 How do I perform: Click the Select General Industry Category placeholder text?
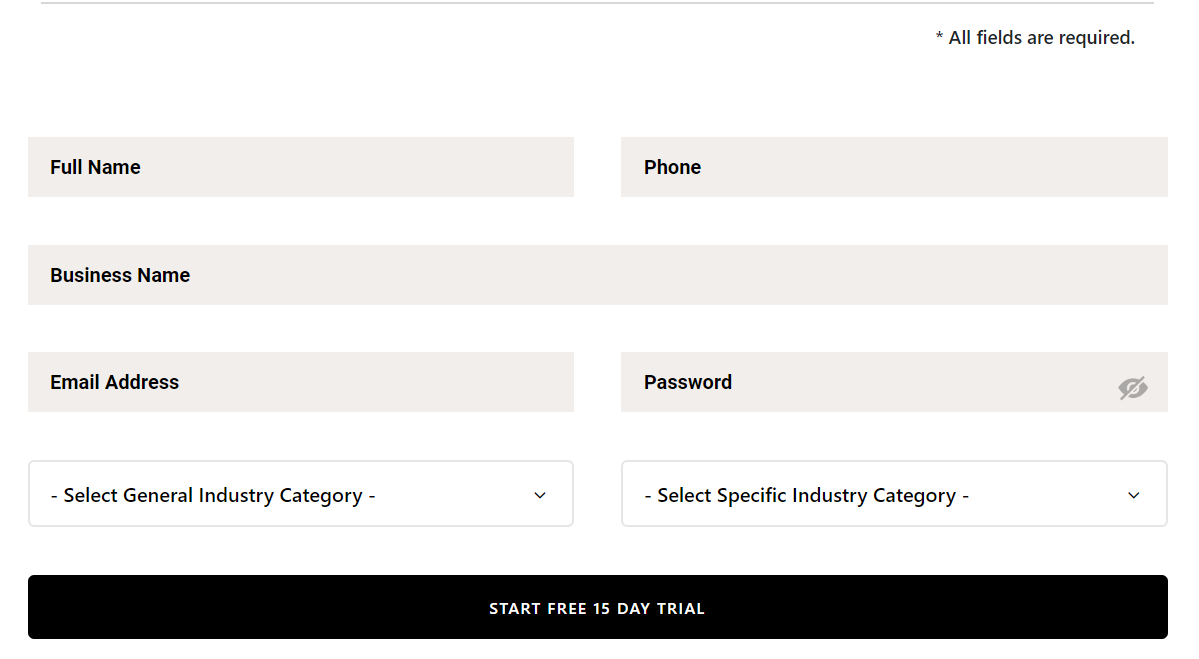click(213, 495)
